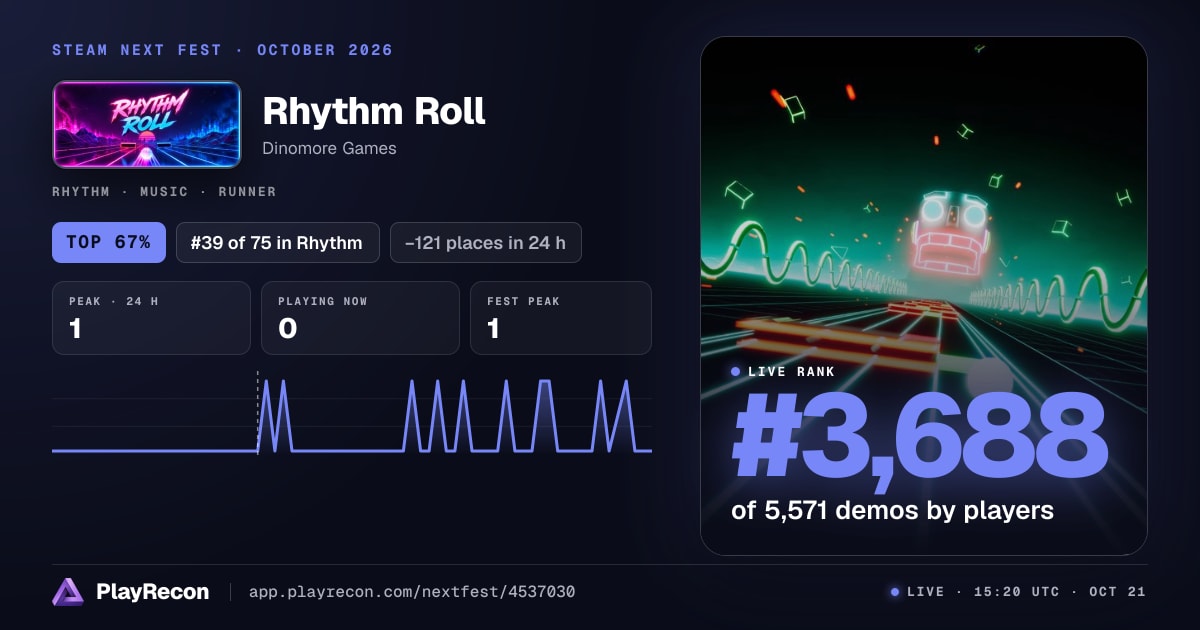Open the Rhythm Roll game thumbnail
Viewport: 1200px width, 630px height.
click(147, 124)
